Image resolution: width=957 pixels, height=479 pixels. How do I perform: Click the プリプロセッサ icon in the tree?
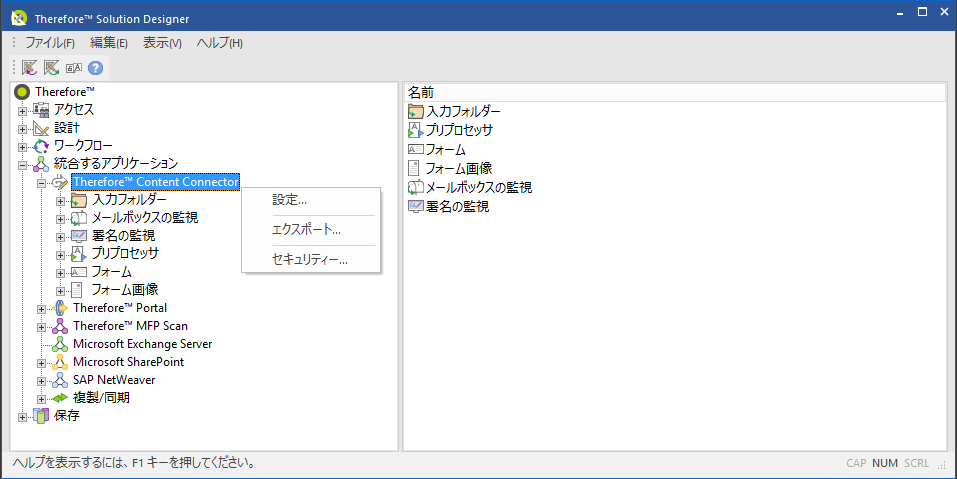[x=79, y=254]
